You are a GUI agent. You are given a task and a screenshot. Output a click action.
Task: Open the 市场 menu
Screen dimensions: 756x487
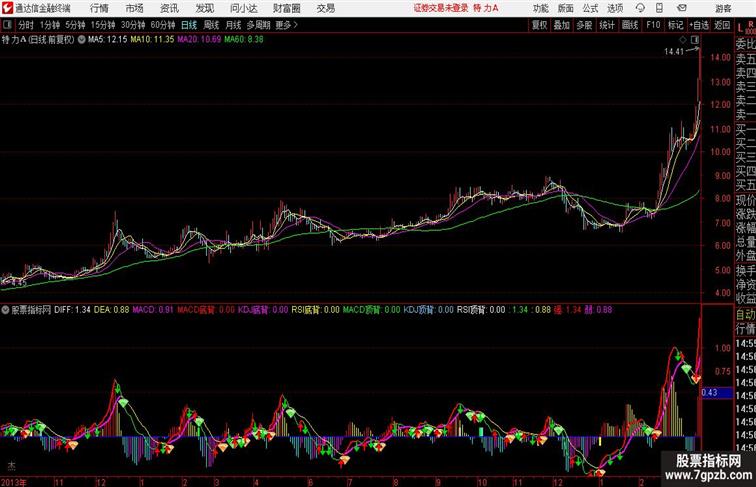pyautogui.click(x=135, y=8)
